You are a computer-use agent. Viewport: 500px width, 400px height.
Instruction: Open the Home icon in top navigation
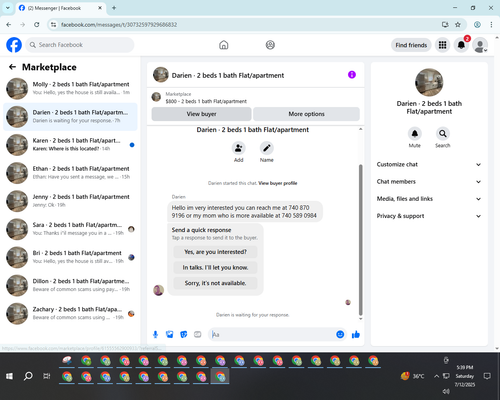pyautogui.click(x=224, y=45)
